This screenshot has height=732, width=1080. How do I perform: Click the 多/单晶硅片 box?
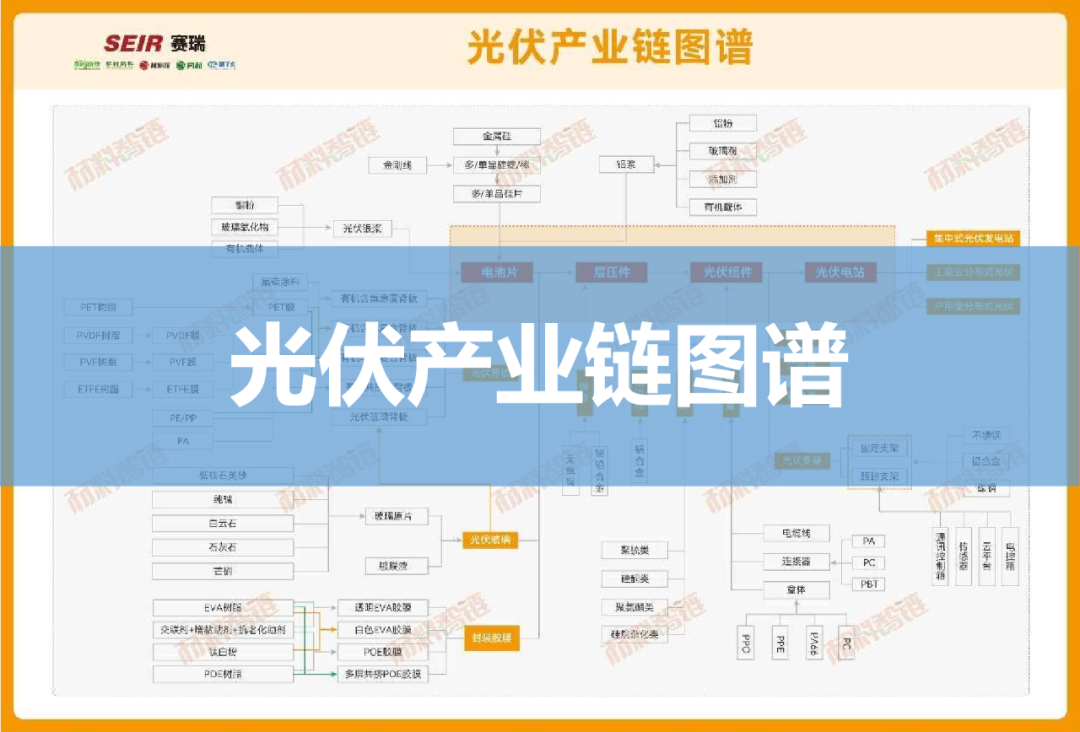[x=497, y=194]
